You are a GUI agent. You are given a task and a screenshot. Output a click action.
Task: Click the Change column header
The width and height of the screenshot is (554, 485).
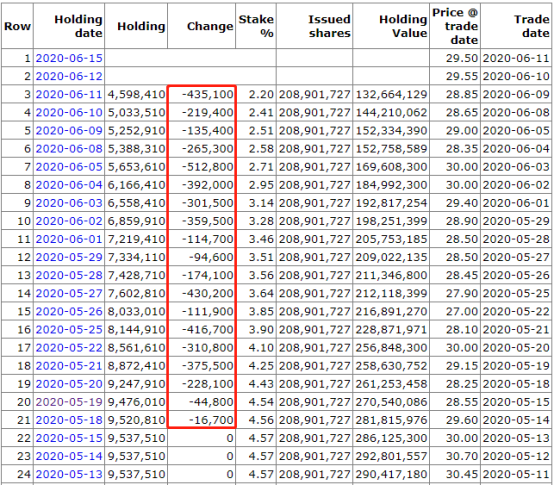[x=210, y=26]
